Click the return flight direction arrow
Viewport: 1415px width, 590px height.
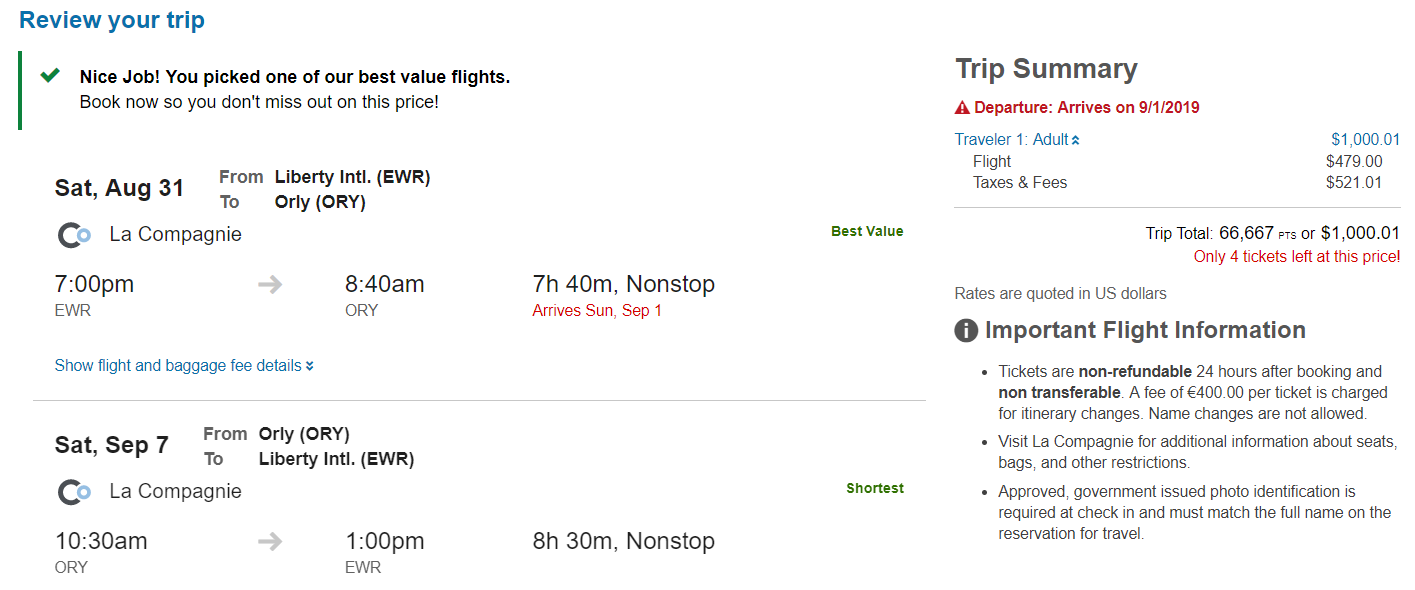[x=270, y=542]
